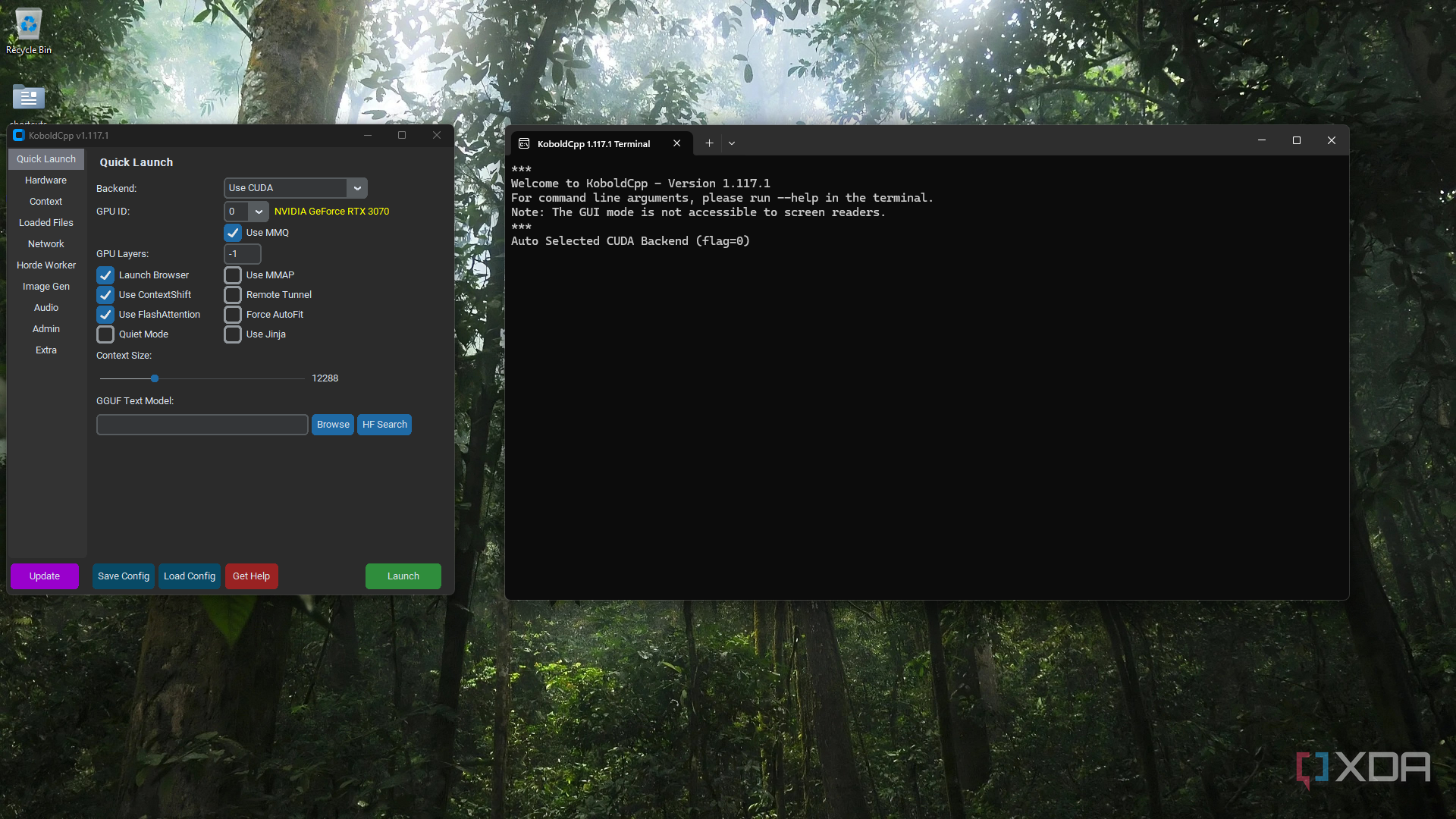Click the red Get Help button

pyautogui.click(x=251, y=576)
